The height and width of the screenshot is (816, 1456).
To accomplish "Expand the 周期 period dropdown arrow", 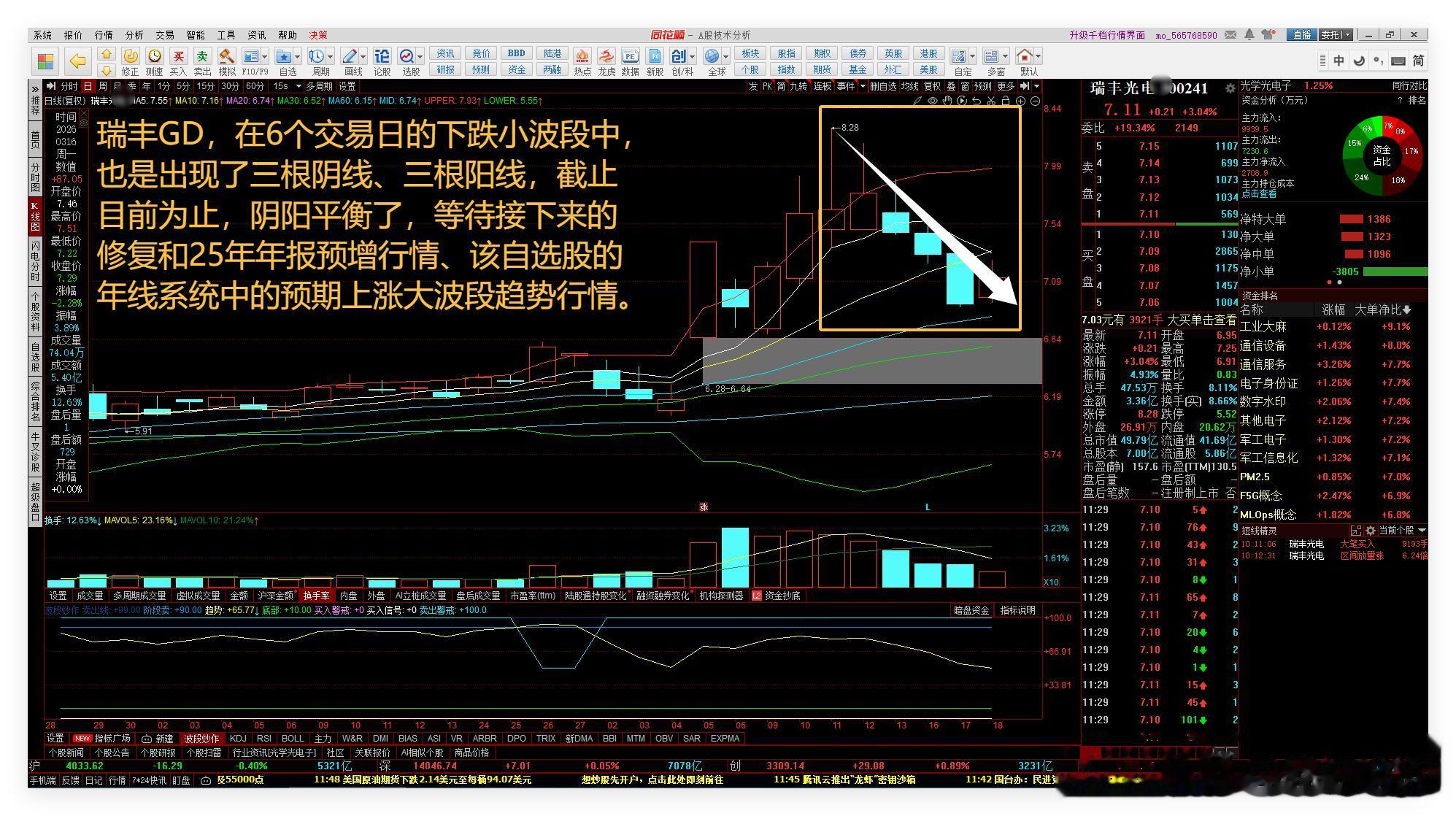I will point(331,57).
